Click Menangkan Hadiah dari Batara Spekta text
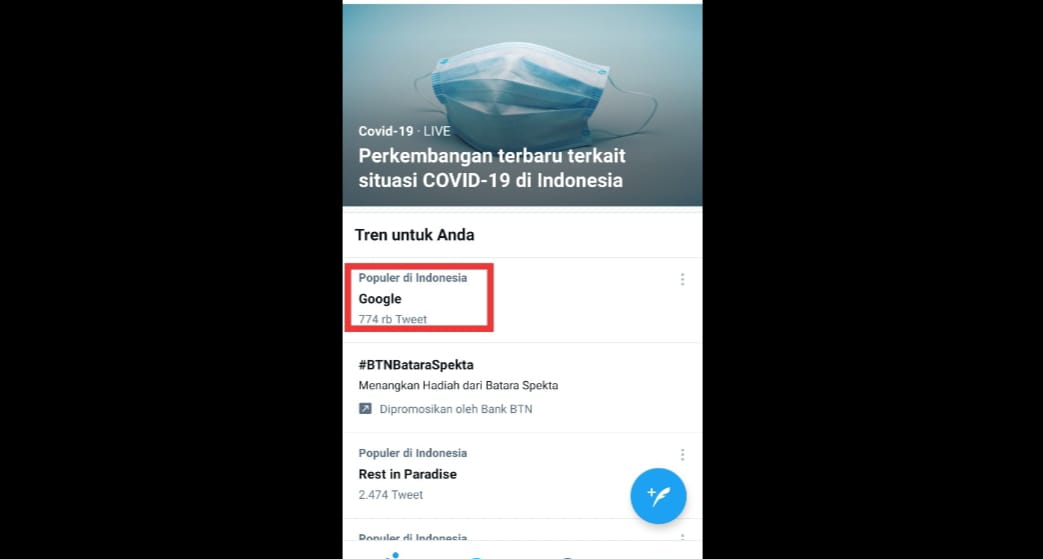The image size is (1043, 559). click(x=458, y=385)
